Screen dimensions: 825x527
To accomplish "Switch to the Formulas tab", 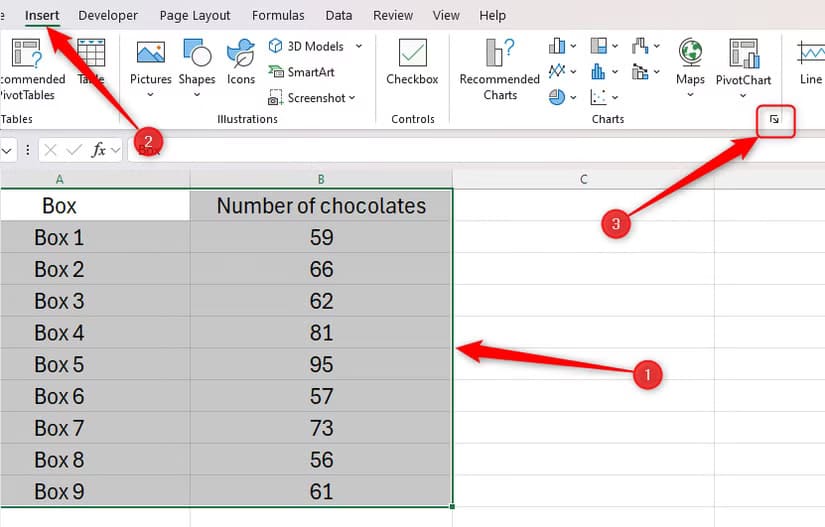I will (x=278, y=16).
